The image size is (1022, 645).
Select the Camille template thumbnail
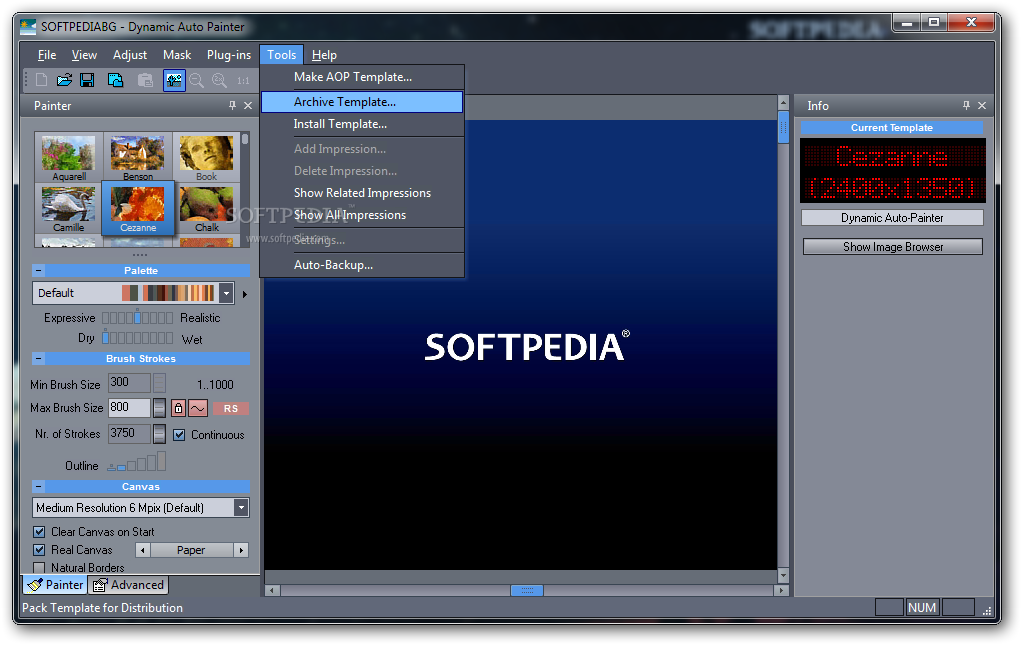tap(68, 208)
